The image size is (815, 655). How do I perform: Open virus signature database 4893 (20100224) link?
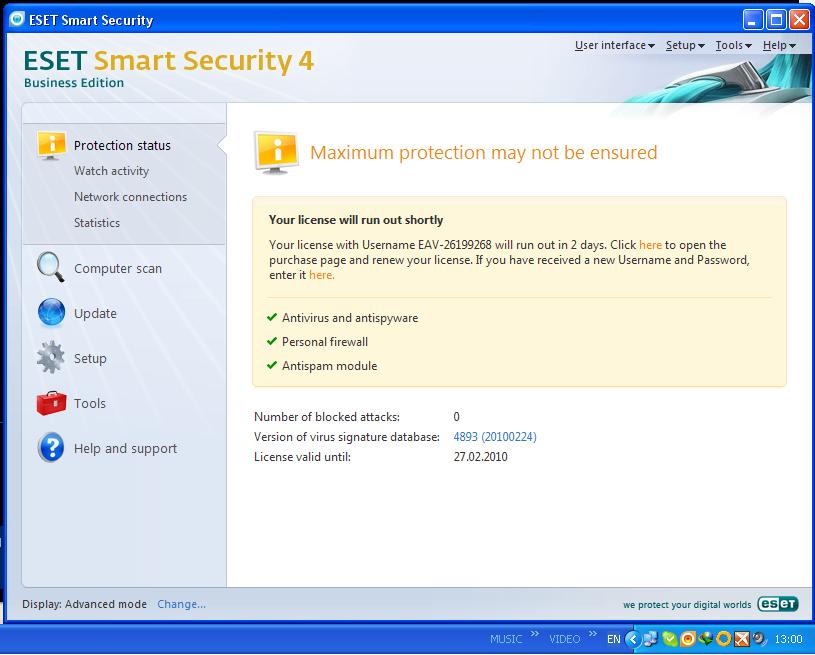[x=495, y=437]
